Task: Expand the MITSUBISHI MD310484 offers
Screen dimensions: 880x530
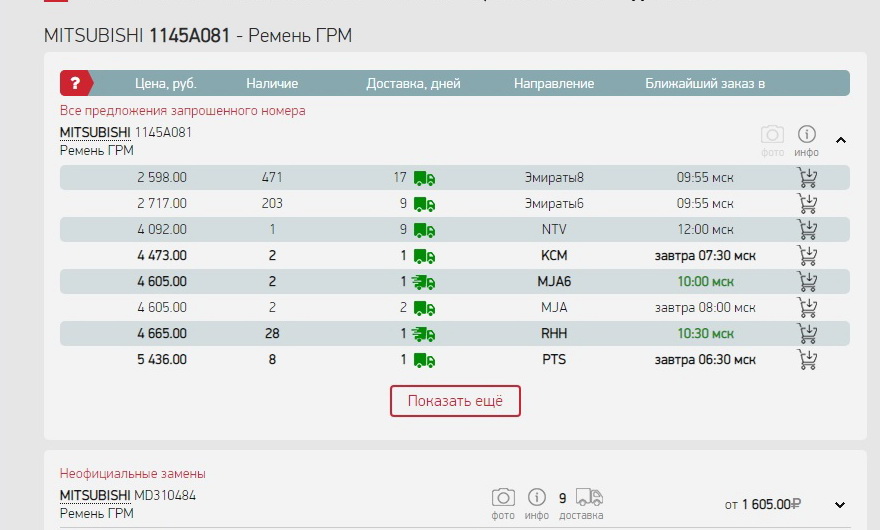Action: tap(840, 505)
